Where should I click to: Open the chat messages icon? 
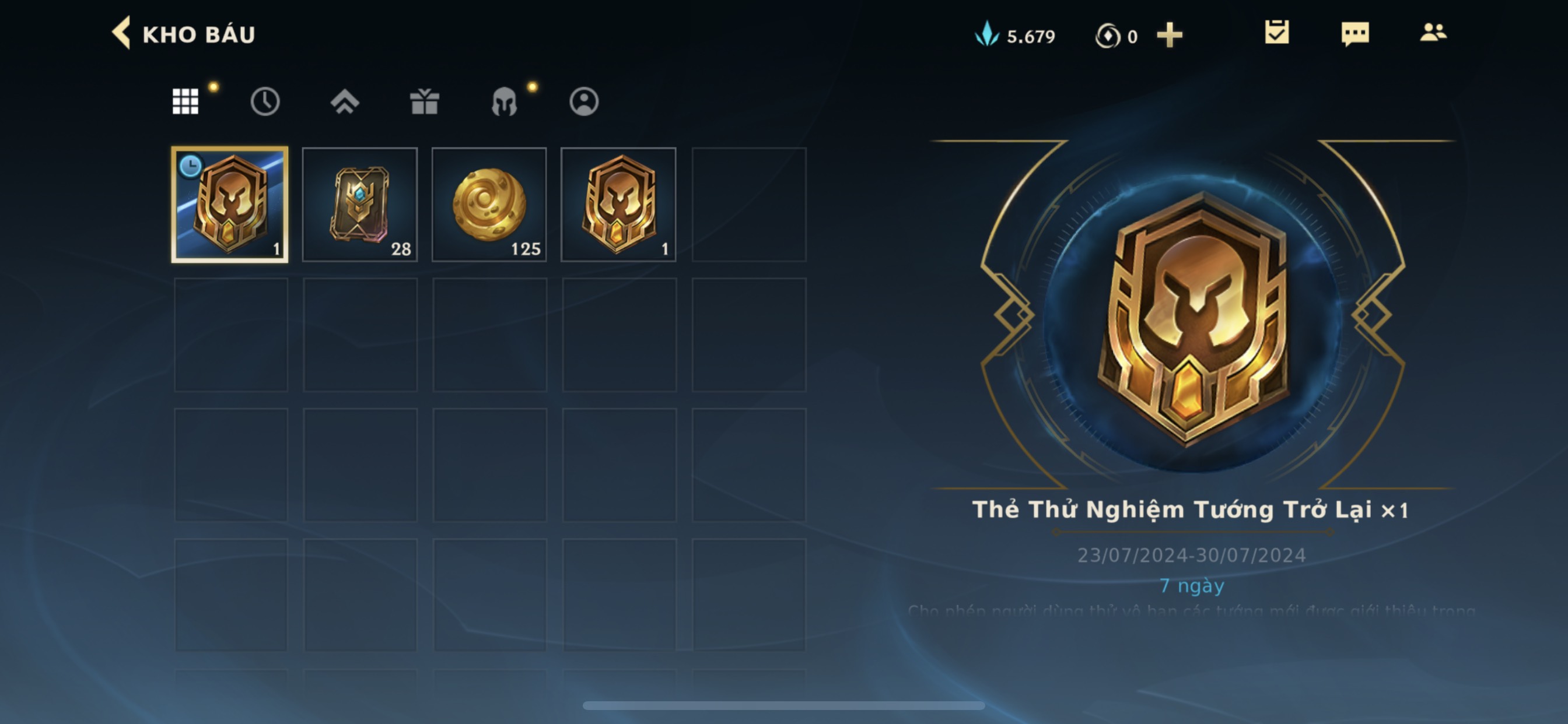[x=1355, y=33]
